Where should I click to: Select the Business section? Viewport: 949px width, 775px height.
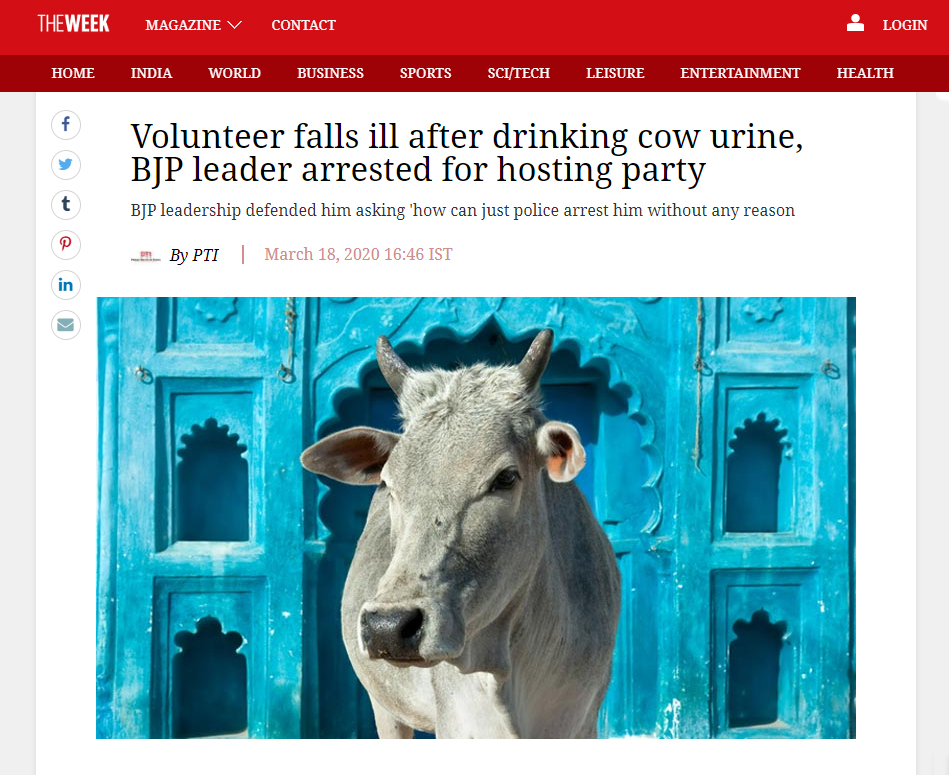(330, 73)
